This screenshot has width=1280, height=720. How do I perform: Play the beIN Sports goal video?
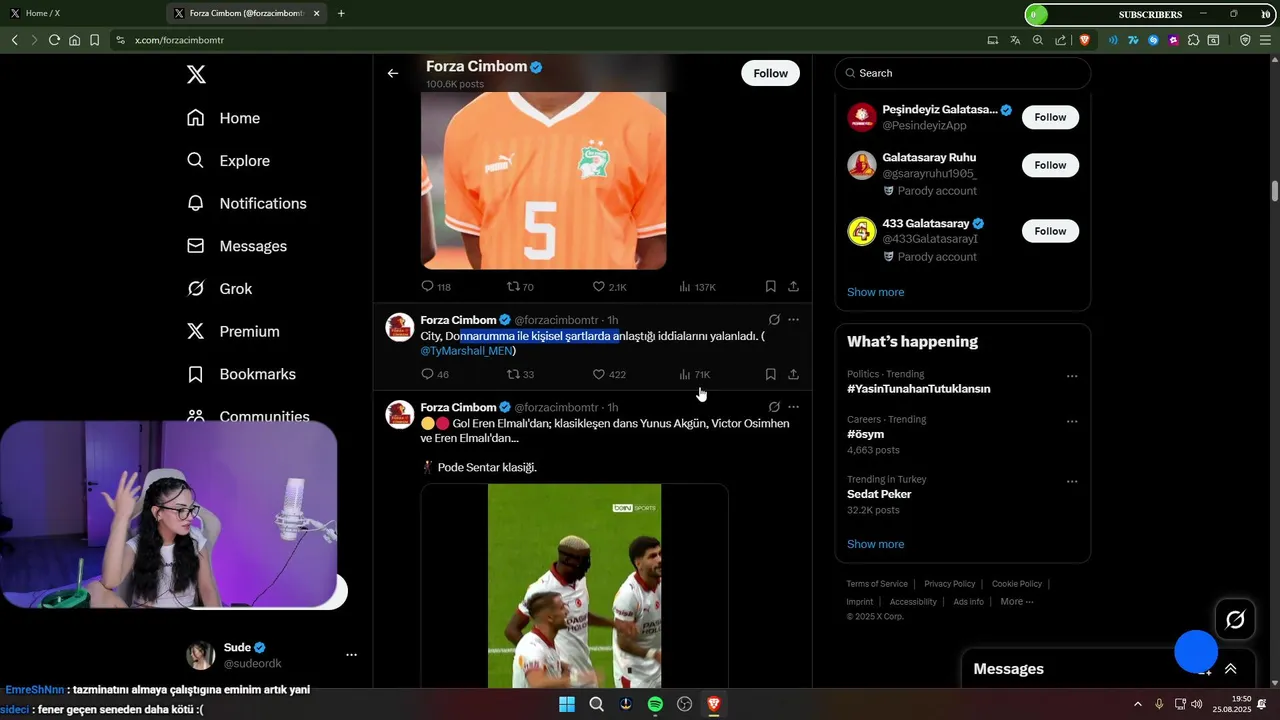[574, 586]
